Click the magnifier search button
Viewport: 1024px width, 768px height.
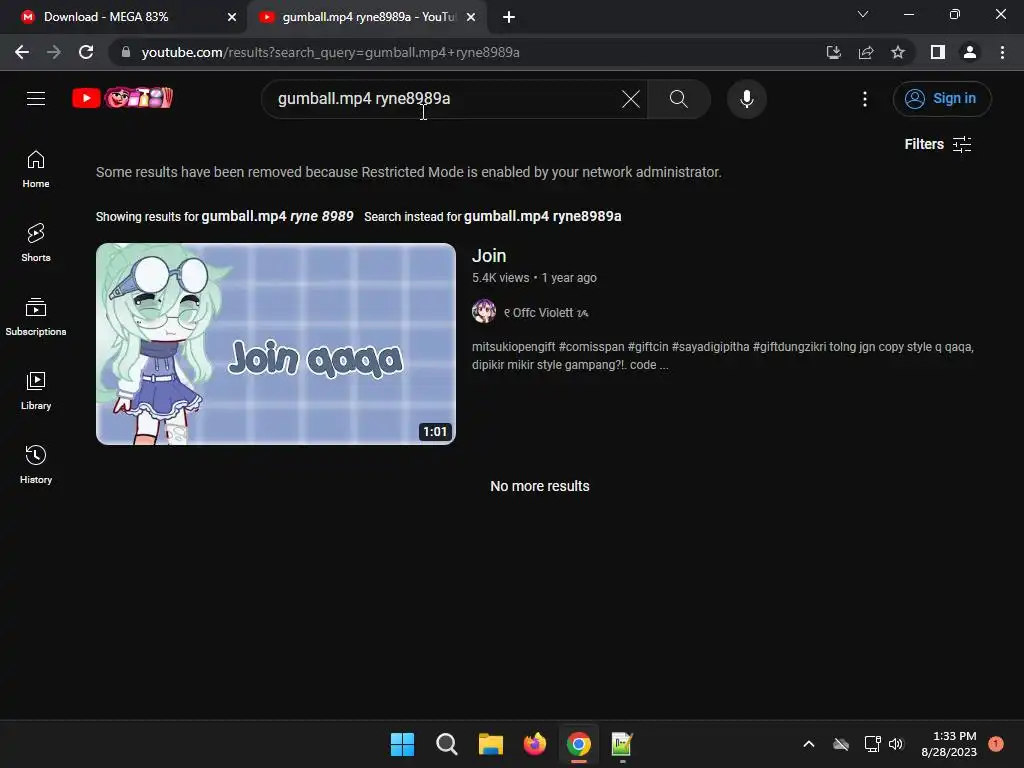679,99
